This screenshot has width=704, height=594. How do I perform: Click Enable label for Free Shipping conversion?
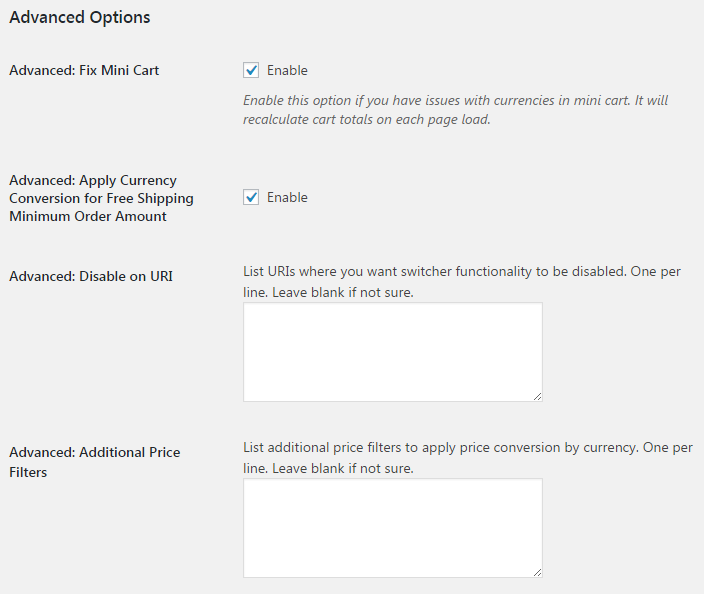point(287,198)
